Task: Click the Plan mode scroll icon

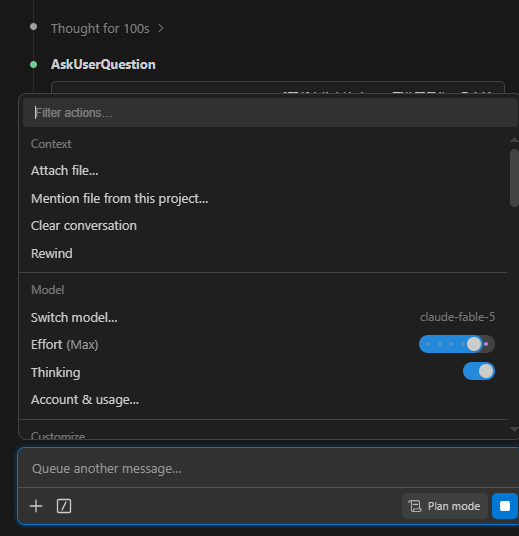Action: [x=415, y=506]
